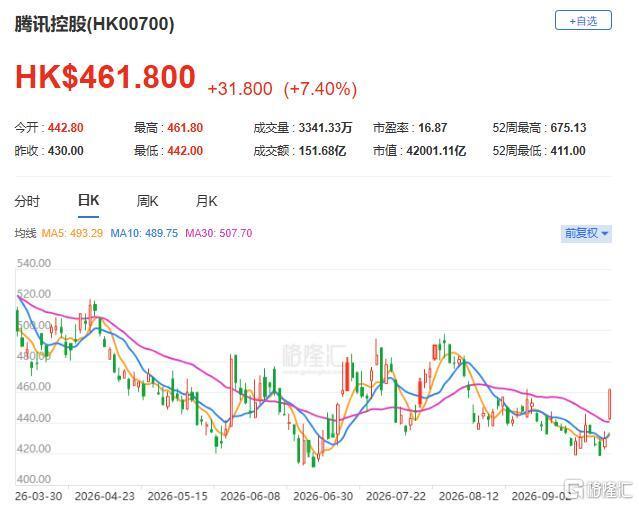Click the latest tall red candlestick at chart end

pos(610,404)
